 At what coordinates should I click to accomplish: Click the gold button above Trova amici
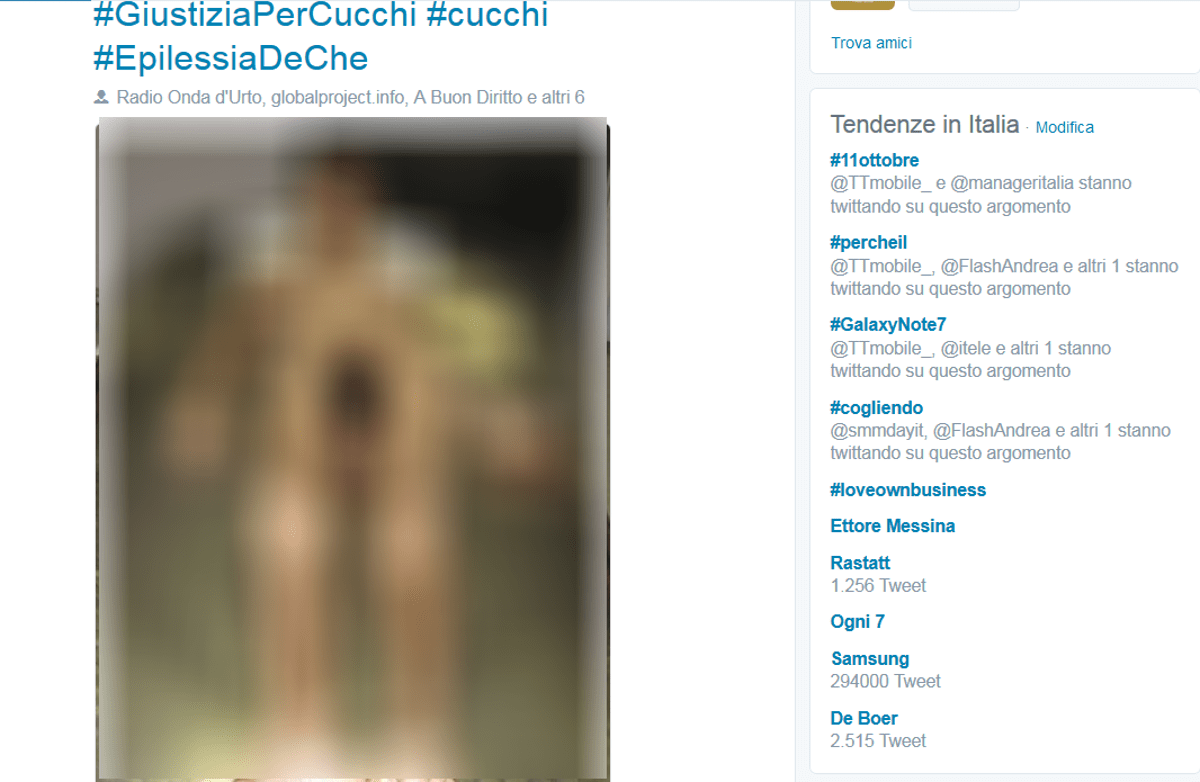coord(863,4)
